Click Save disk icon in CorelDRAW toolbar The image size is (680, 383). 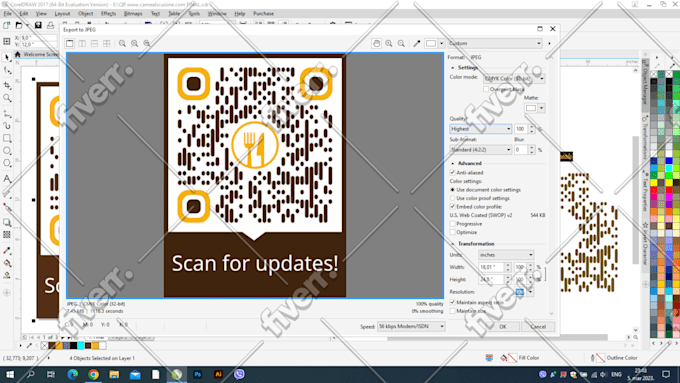coord(38,26)
